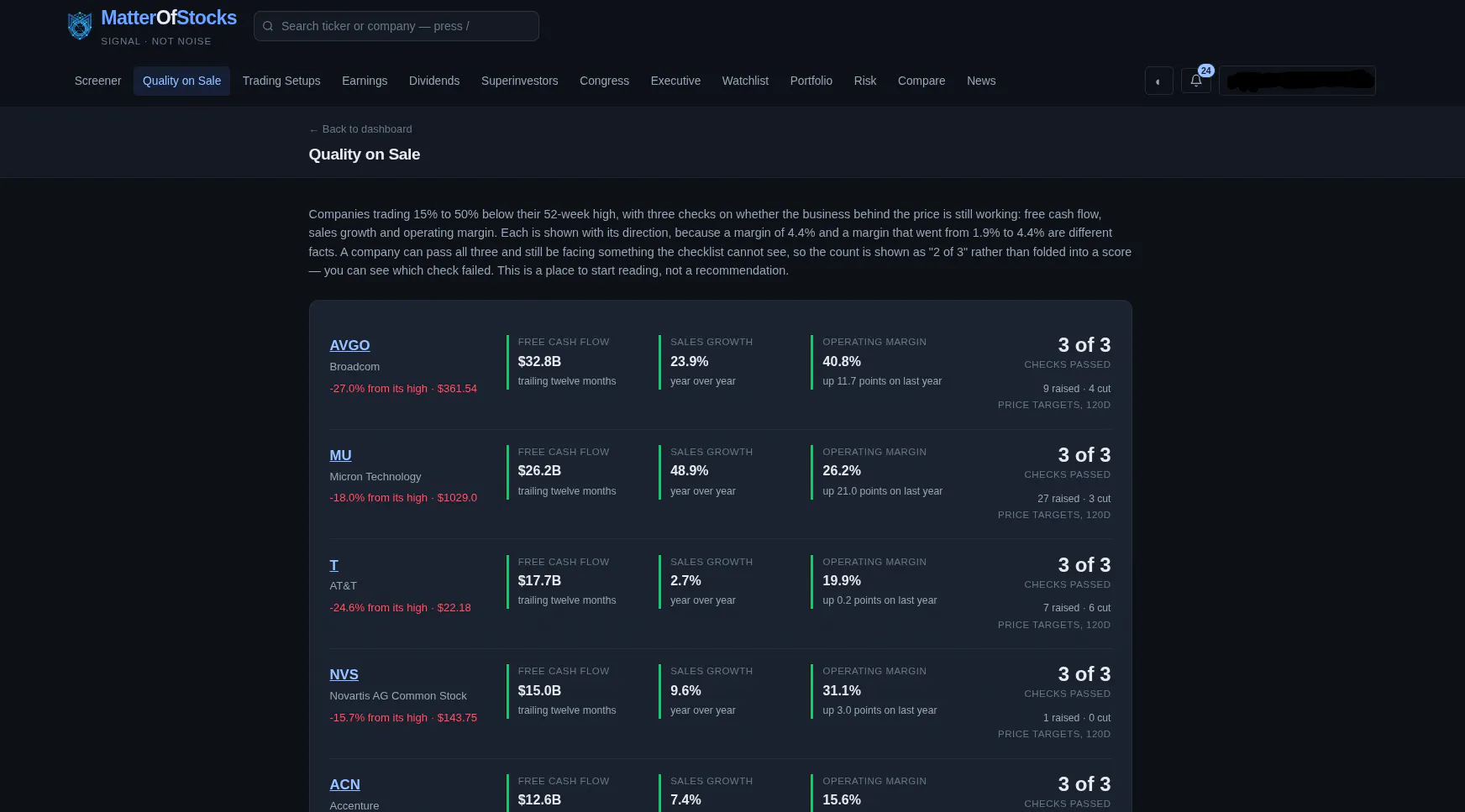Image resolution: width=1465 pixels, height=812 pixels.
Task: Click the text '-27.0% from its high · $361.54'
Action: (403, 389)
